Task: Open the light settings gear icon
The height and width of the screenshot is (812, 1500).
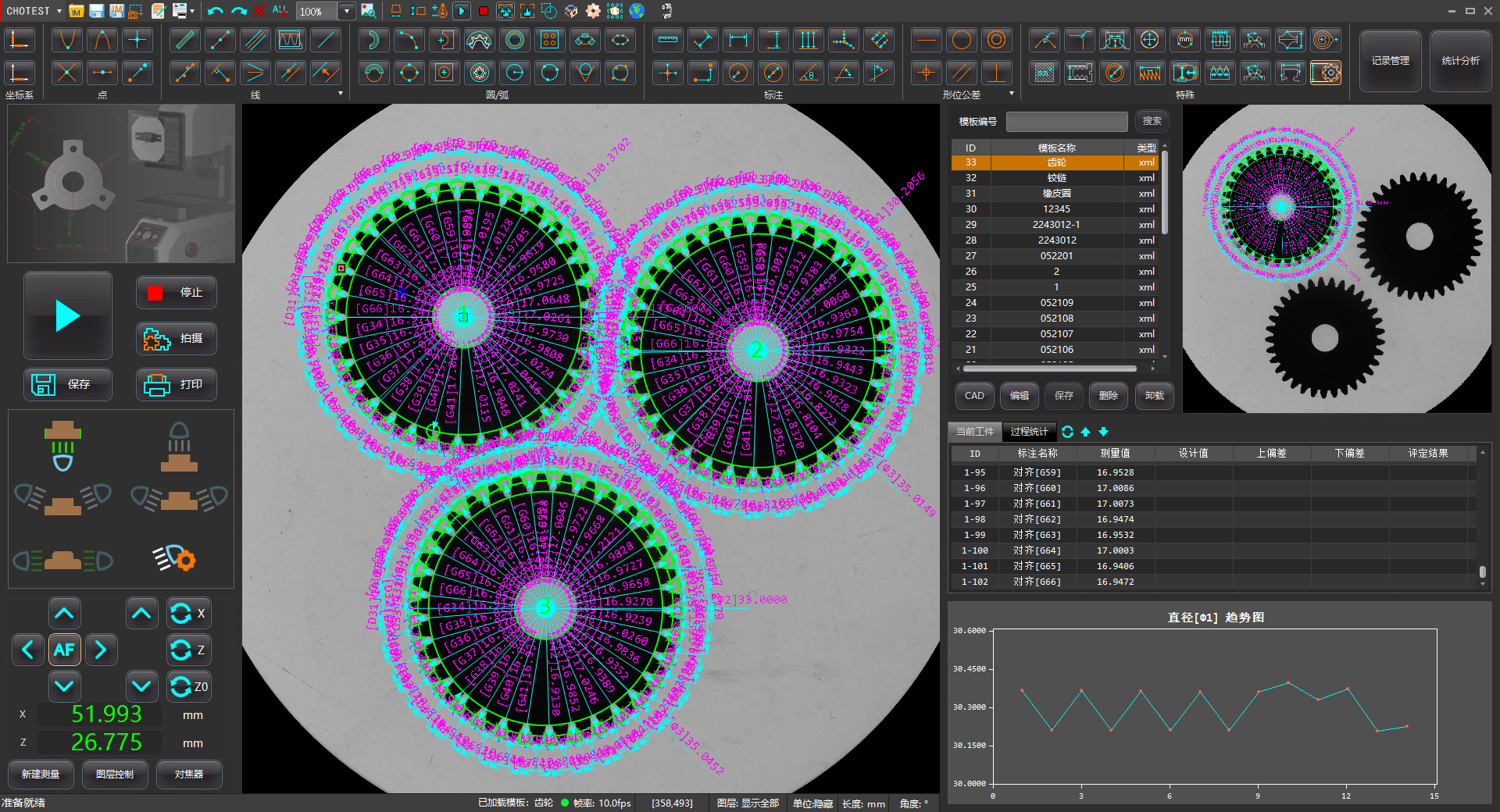Action: click(x=175, y=558)
